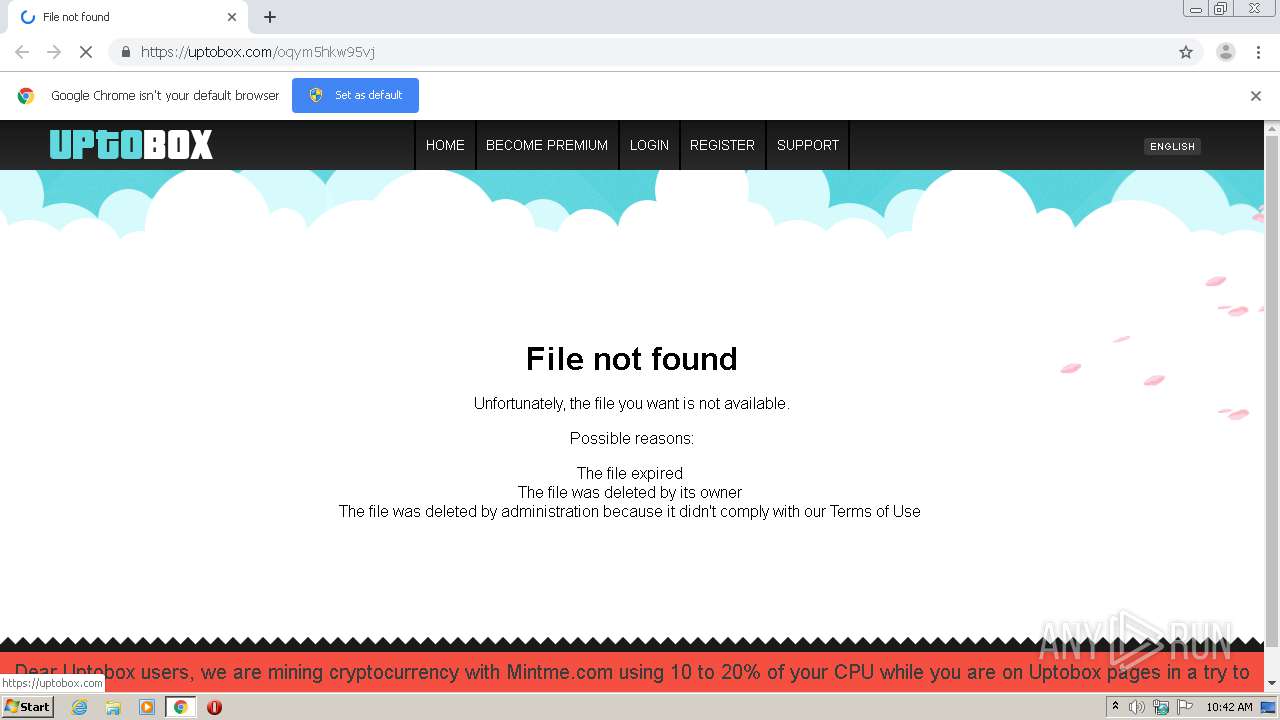Click the red Mintme.com mining notice banner
1280x720 pixels.
pyautogui.click(x=632, y=672)
